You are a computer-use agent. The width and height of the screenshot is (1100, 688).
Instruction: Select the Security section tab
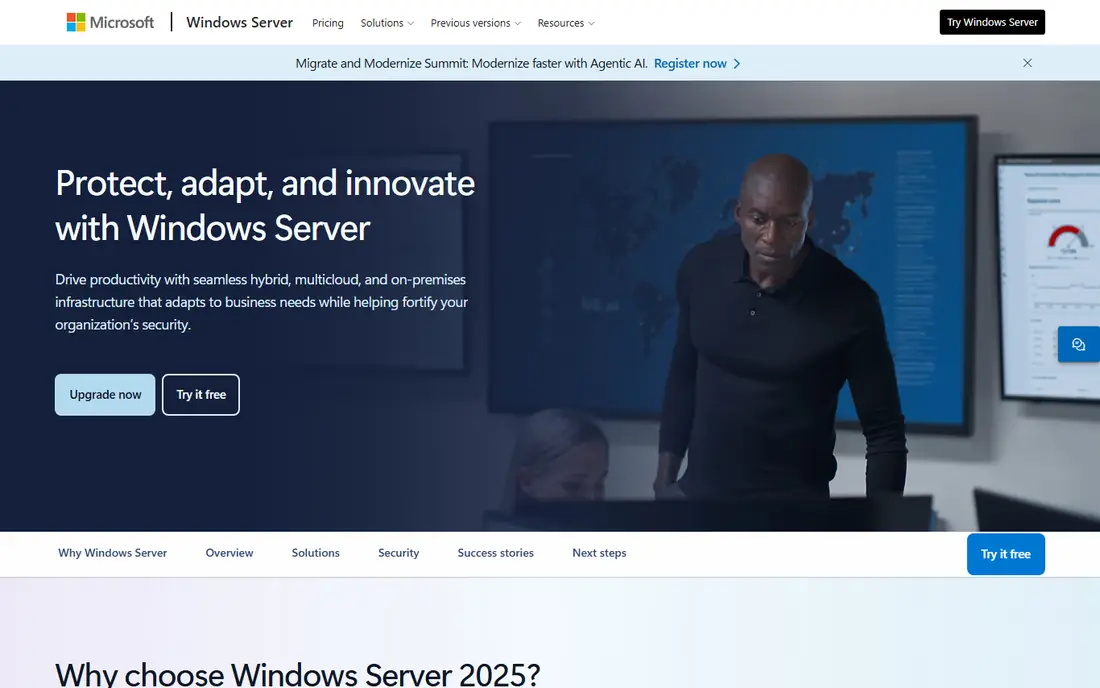pos(398,553)
